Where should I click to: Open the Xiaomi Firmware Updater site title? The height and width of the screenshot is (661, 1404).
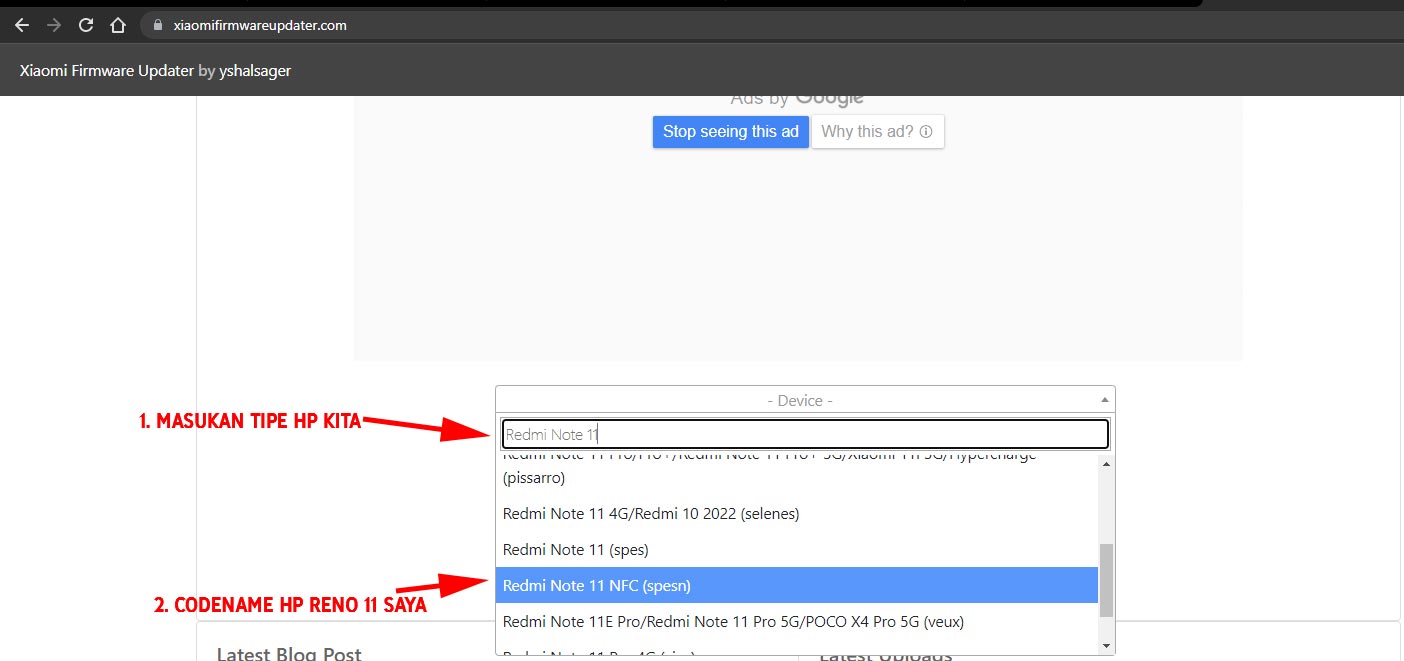pos(106,71)
